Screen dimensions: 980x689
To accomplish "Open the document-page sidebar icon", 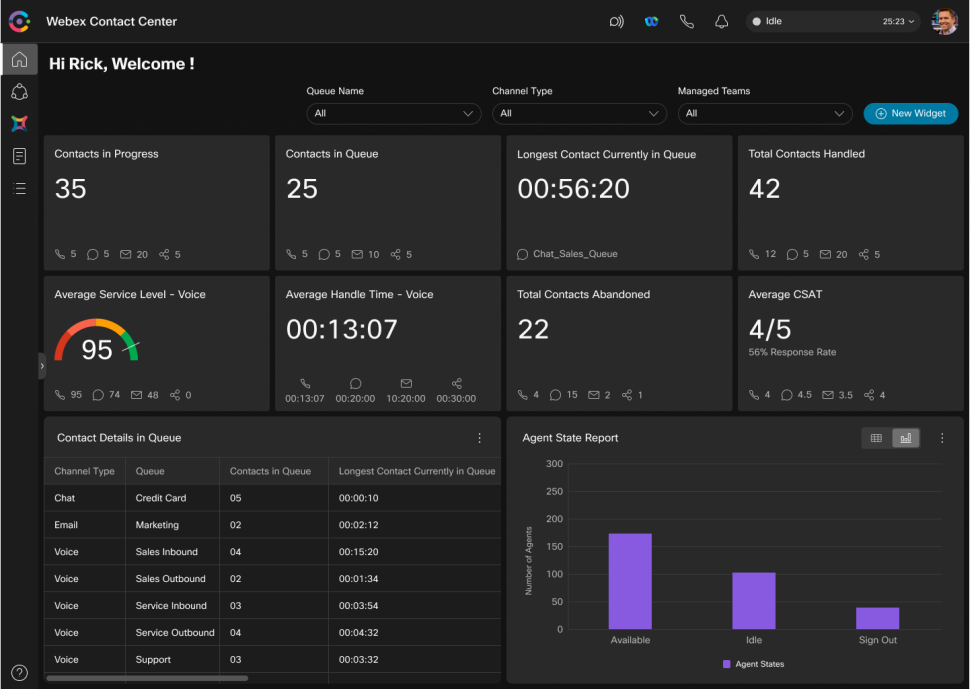I will tap(19, 156).
